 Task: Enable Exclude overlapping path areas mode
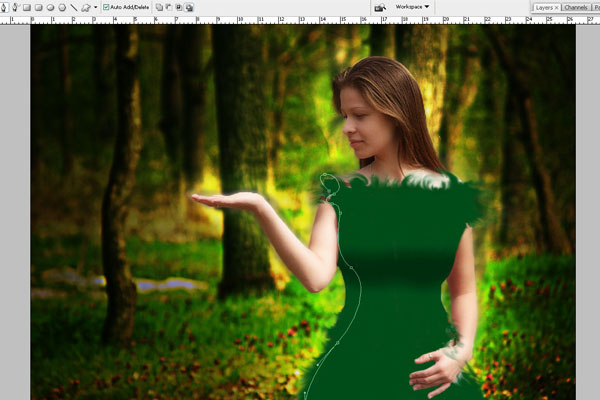(x=188, y=7)
